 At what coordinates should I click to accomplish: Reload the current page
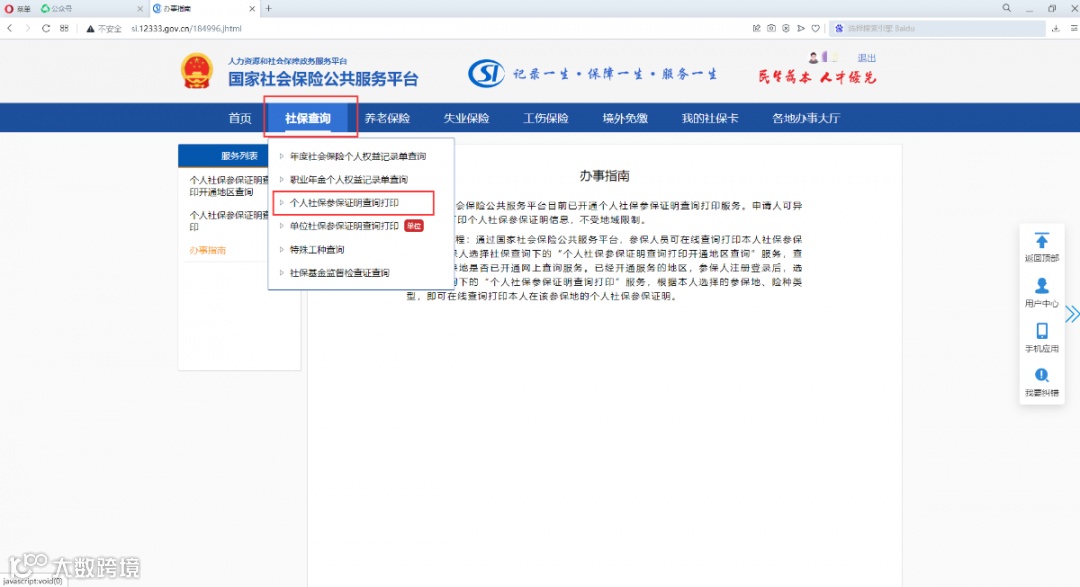click(x=45, y=28)
